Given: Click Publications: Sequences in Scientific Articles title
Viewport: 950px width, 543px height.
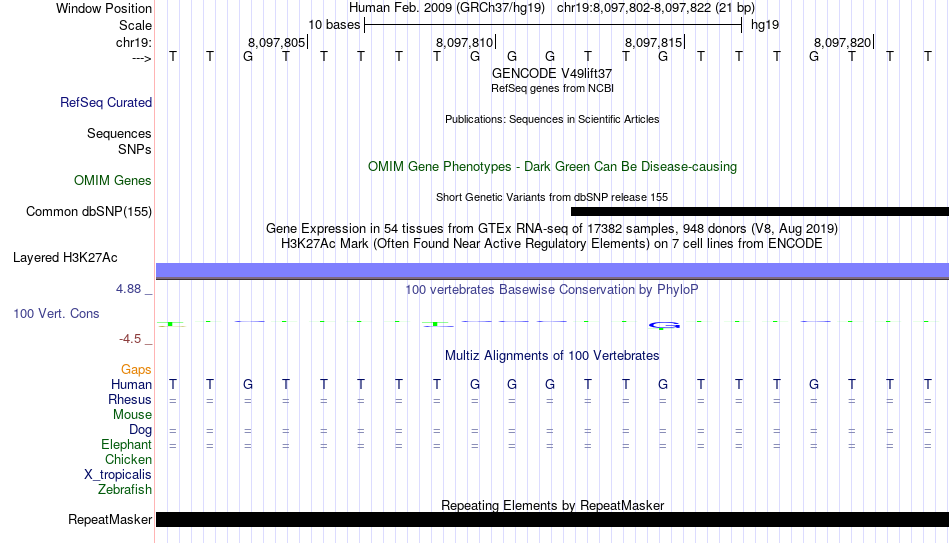Looking at the screenshot, I should [552, 119].
